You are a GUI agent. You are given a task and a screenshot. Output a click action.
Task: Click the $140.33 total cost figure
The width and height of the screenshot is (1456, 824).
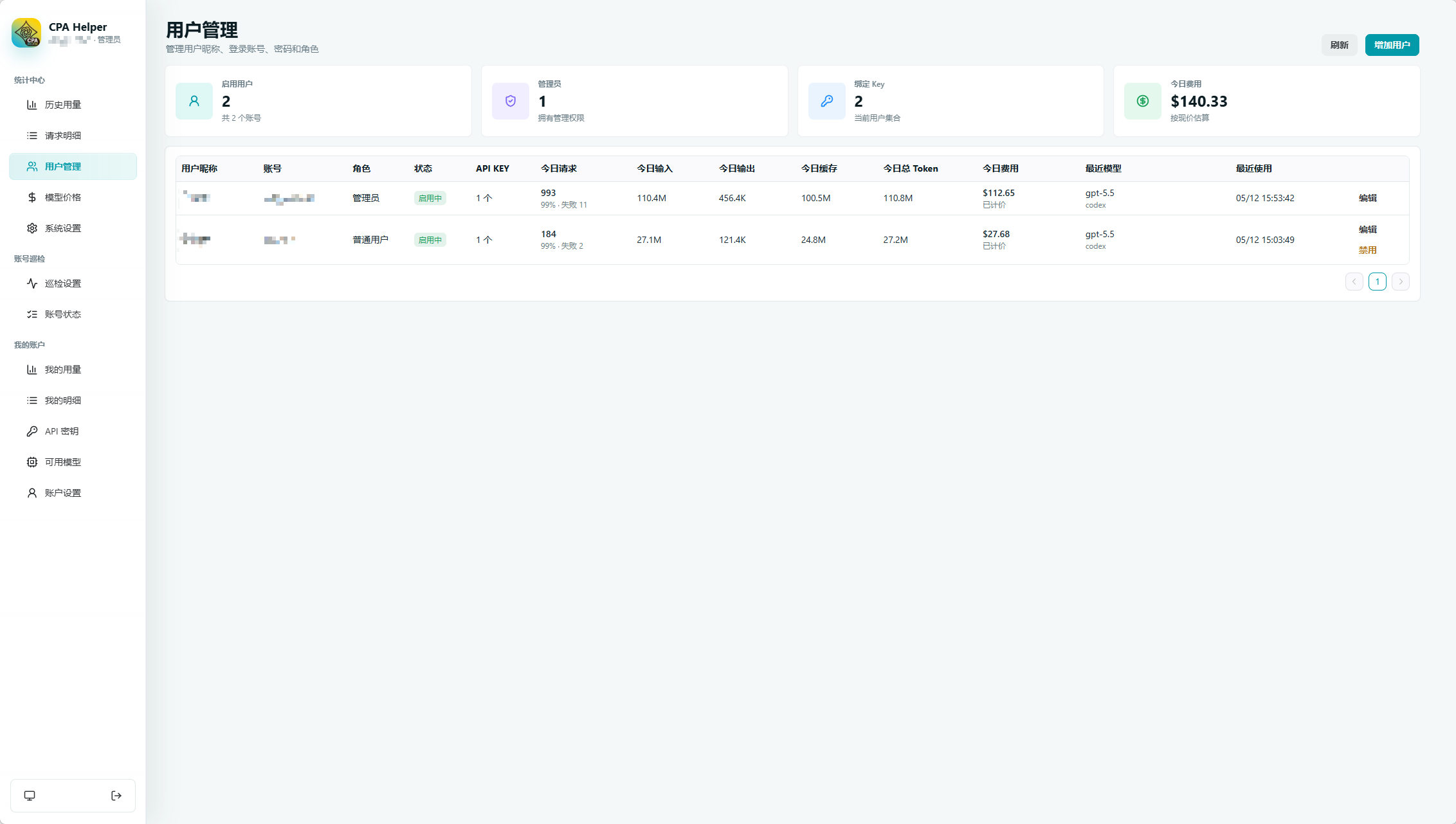[1199, 101]
